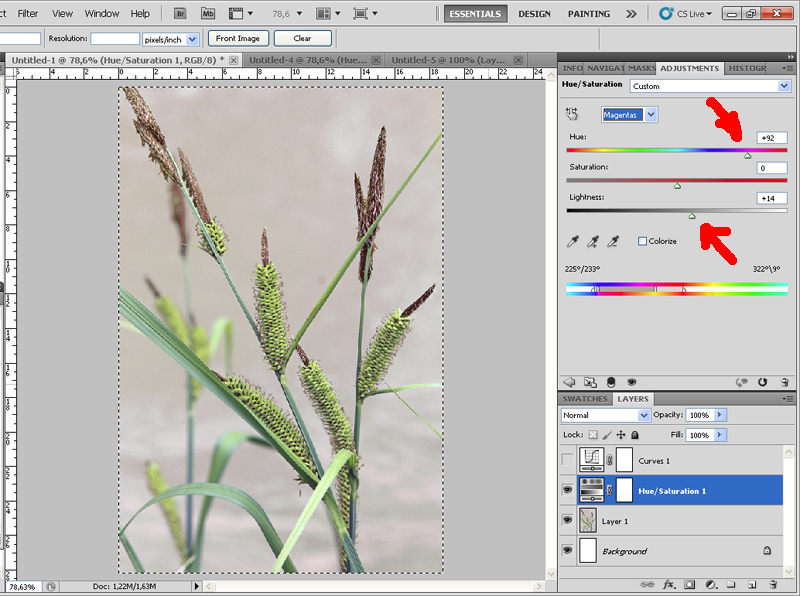Screen dimensions: 800x596
Task: Launch Bridge from the Br icon
Action: [181, 14]
